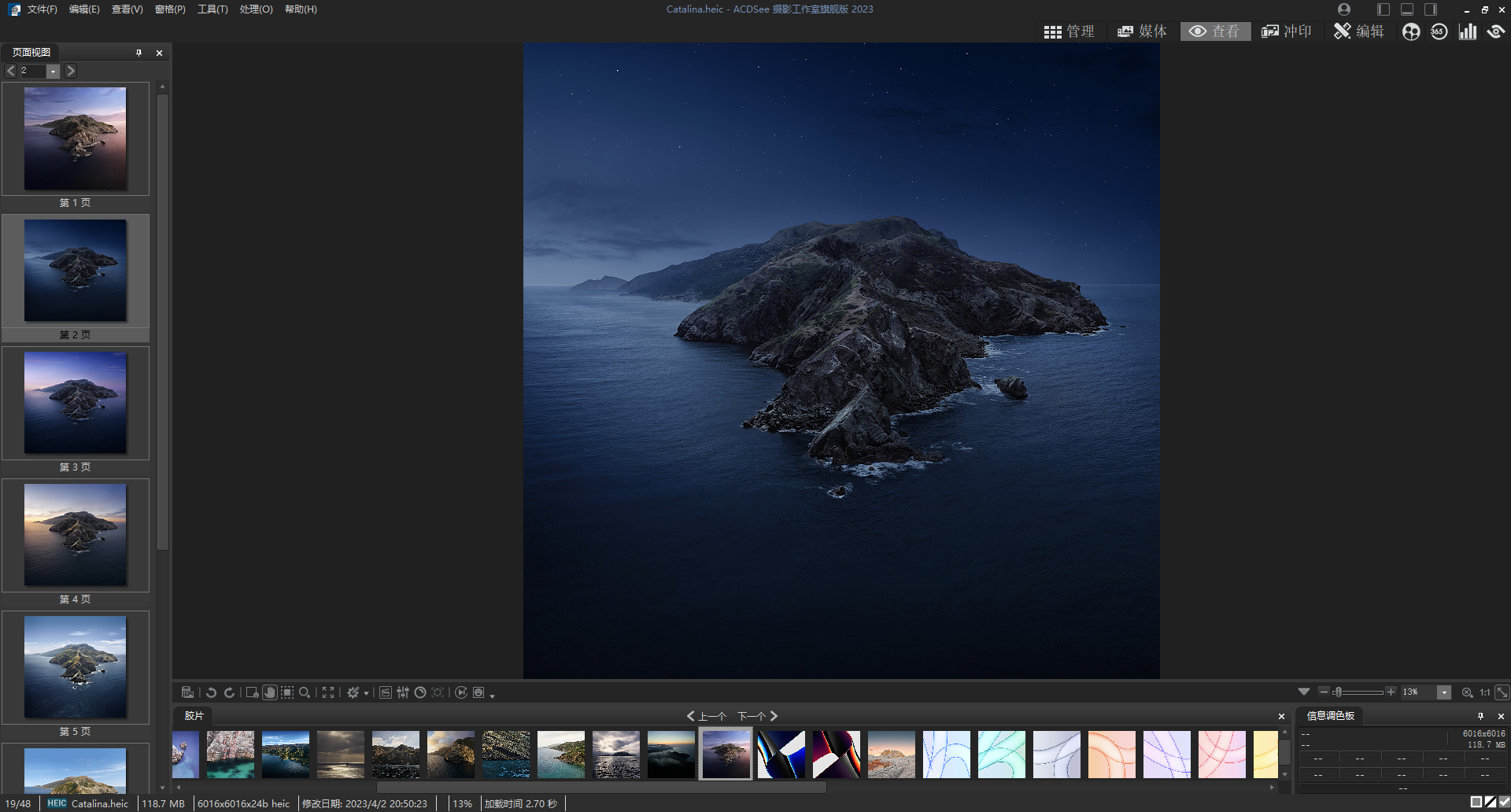The image size is (1511, 812).
Task: Pick the magnifier zoom tool in toolbar
Action: click(305, 692)
